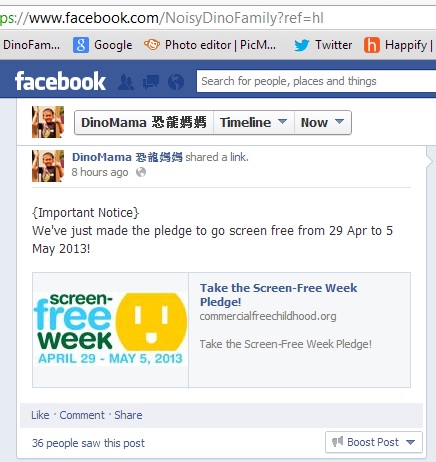
Task: Open the Happify bookmark
Action: (398, 45)
